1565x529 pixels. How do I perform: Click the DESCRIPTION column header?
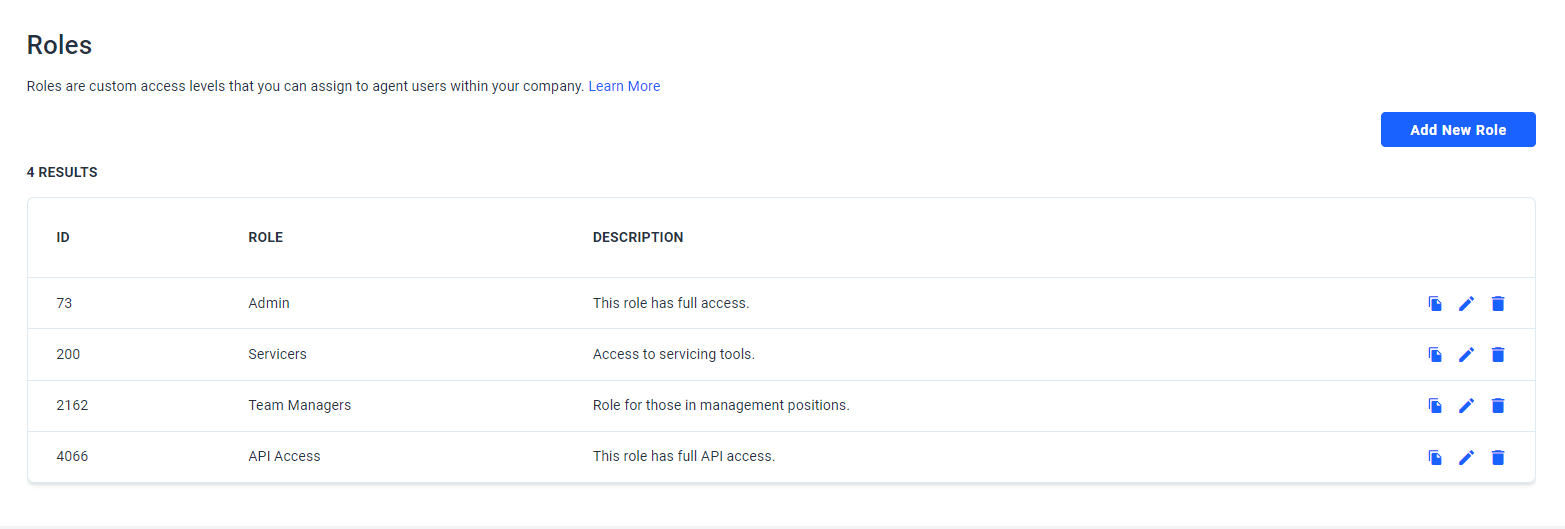click(x=638, y=238)
